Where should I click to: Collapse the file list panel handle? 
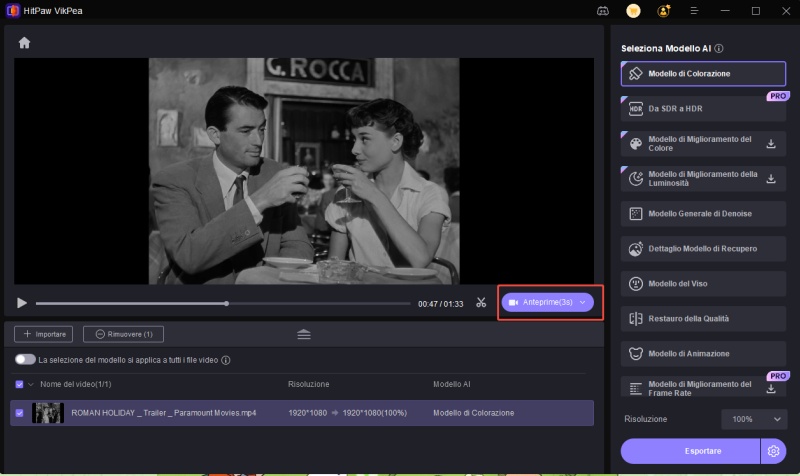304,334
